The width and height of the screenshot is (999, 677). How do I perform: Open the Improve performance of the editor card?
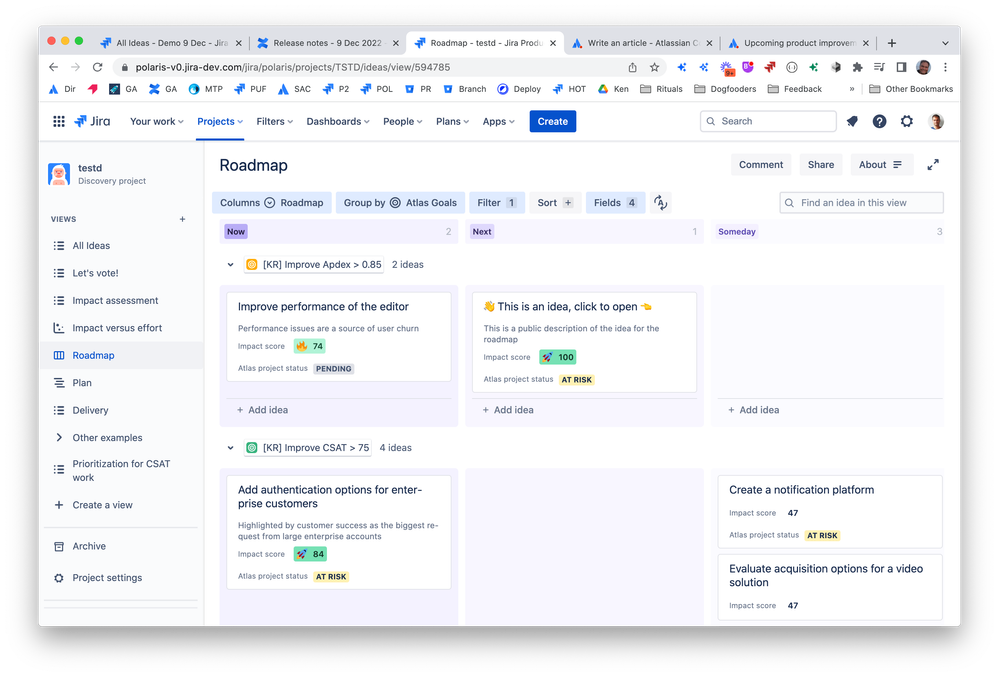(x=338, y=336)
